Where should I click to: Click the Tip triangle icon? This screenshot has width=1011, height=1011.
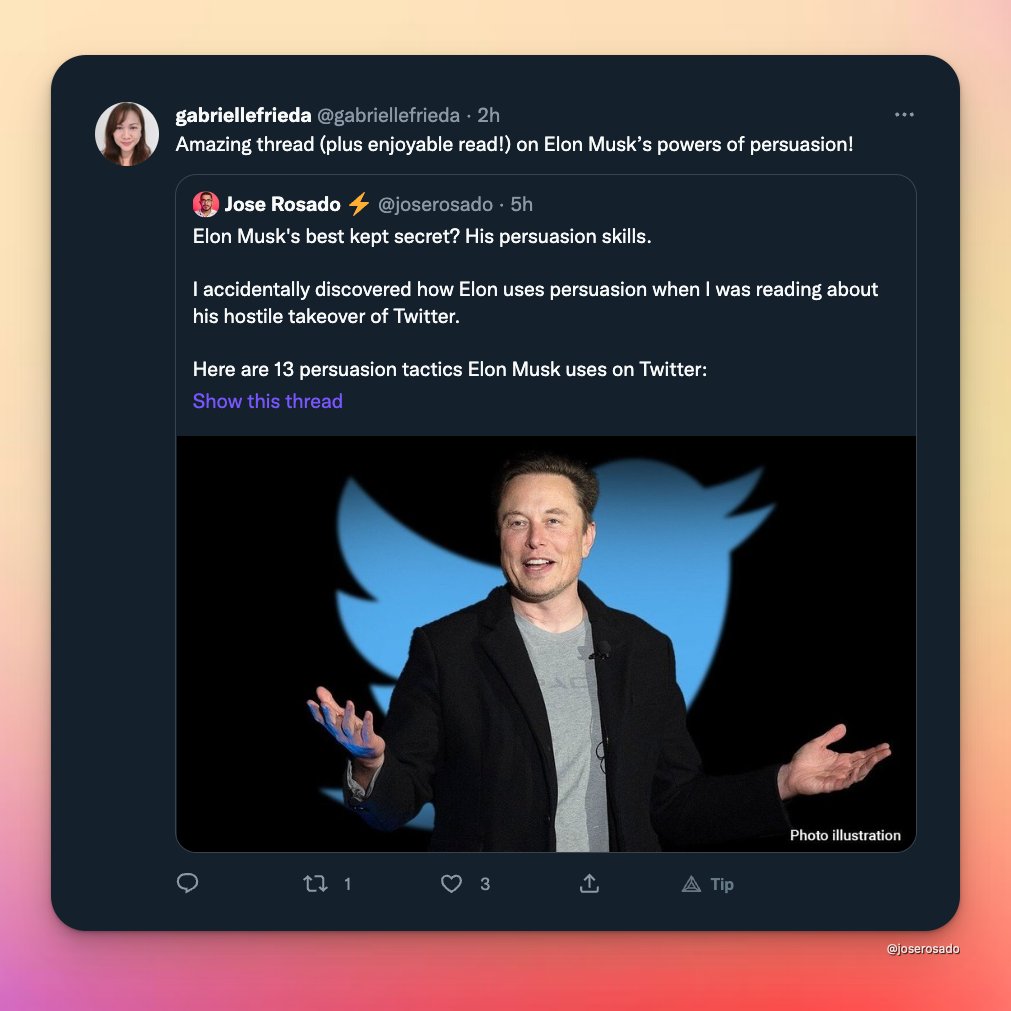[691, 884]
